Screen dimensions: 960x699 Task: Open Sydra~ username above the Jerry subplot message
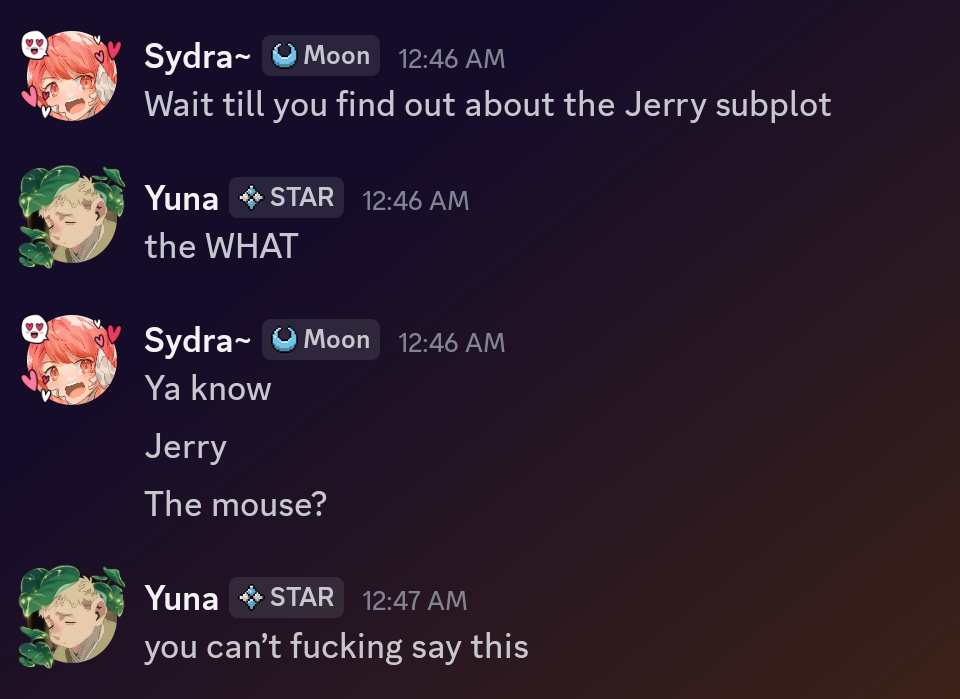point(197,57)
